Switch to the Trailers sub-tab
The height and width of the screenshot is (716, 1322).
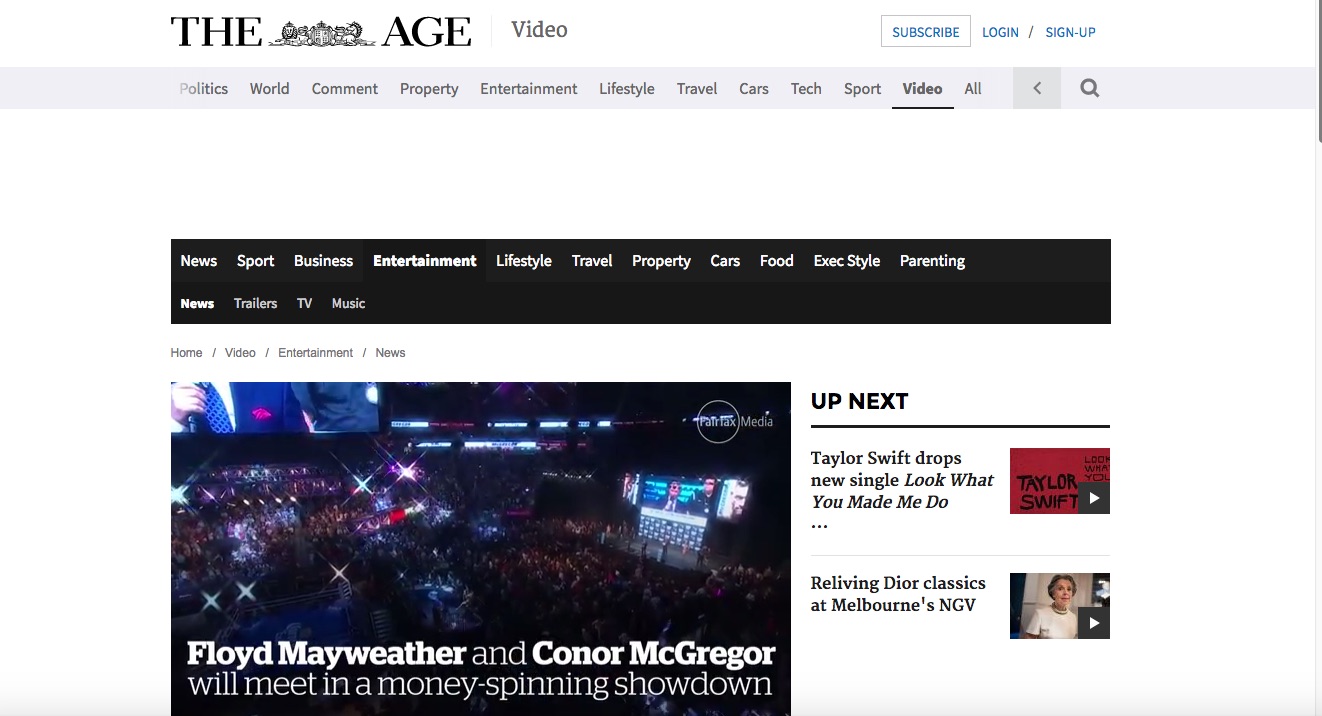(255, 303)
